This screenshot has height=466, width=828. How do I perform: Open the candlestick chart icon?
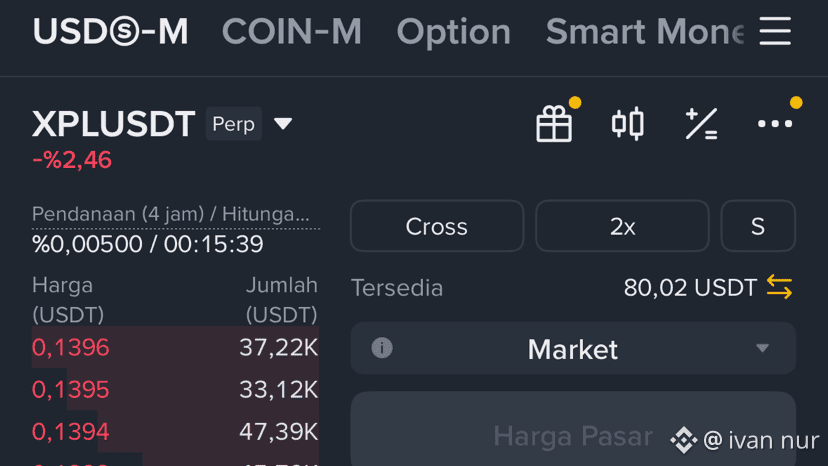pos(628,124)
